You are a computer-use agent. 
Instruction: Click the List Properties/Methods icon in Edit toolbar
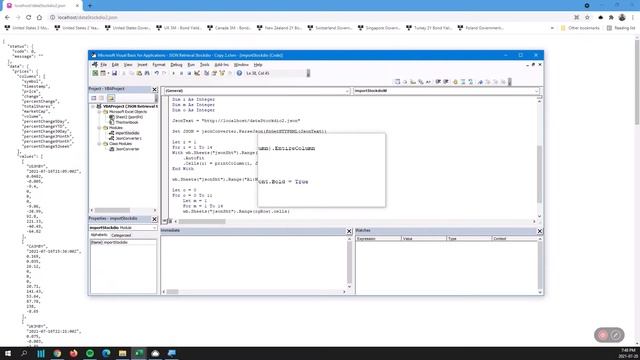tap(397, 82)
